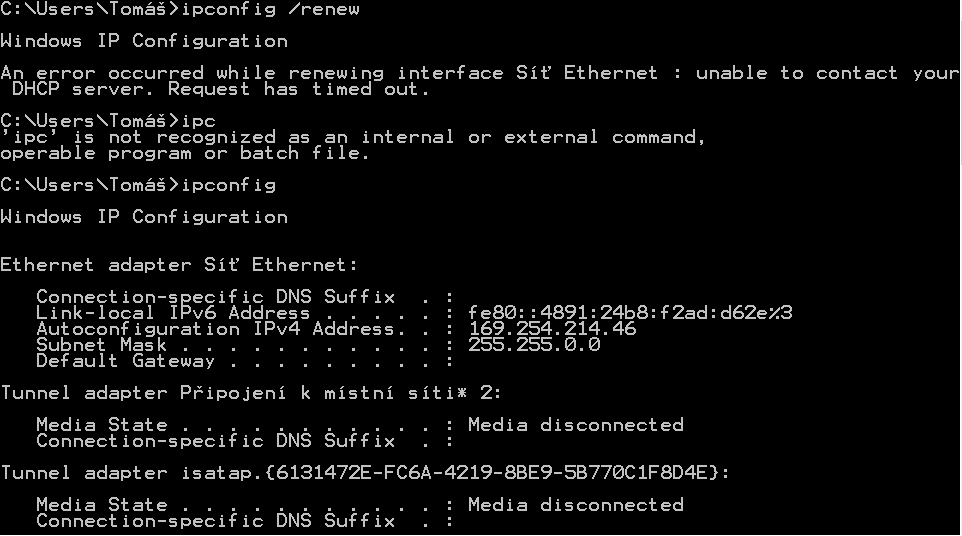The height and width of the screenshot is (536, 962).
Task: Click the "Autoconfiguration IPv4 Address" label
Action: (x=215, y=329)
